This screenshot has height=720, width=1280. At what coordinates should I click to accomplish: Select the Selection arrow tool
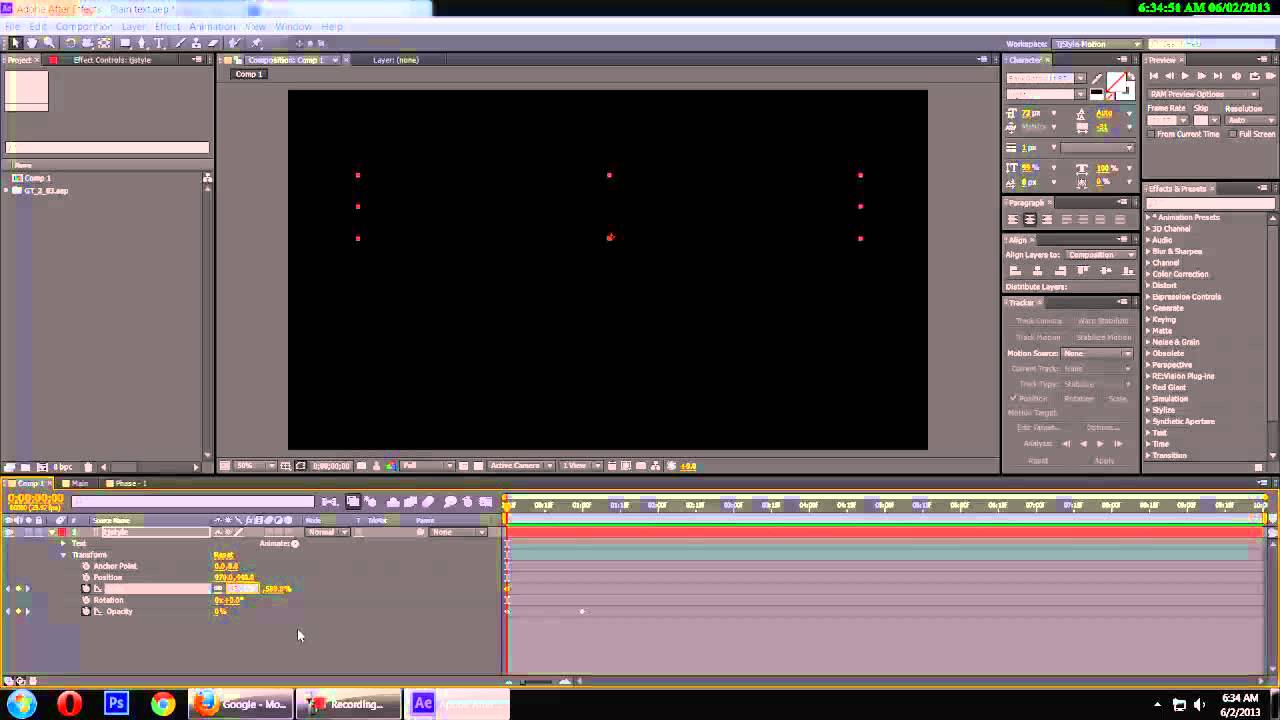(x=15, y=43)
